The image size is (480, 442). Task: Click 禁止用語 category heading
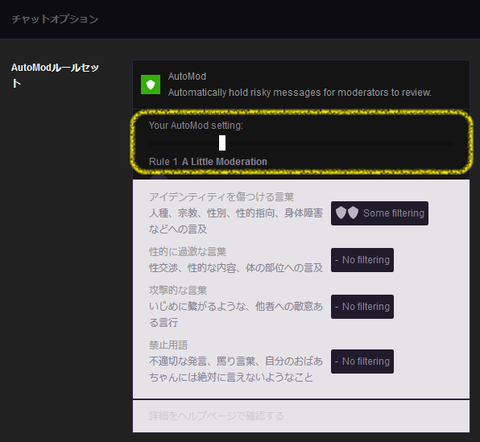(x=168, y=345)
